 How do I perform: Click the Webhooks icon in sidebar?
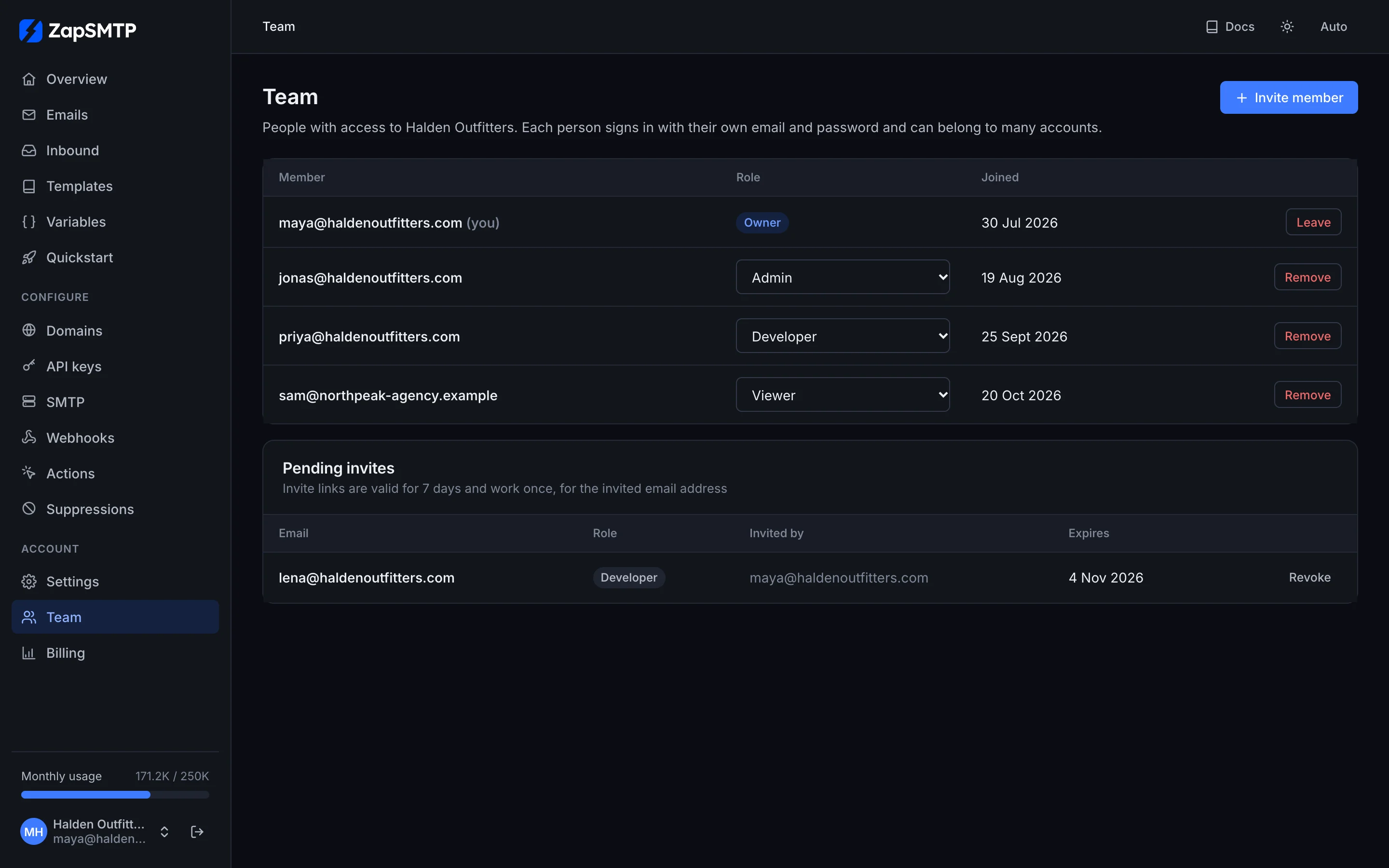(x=29, y=437)
